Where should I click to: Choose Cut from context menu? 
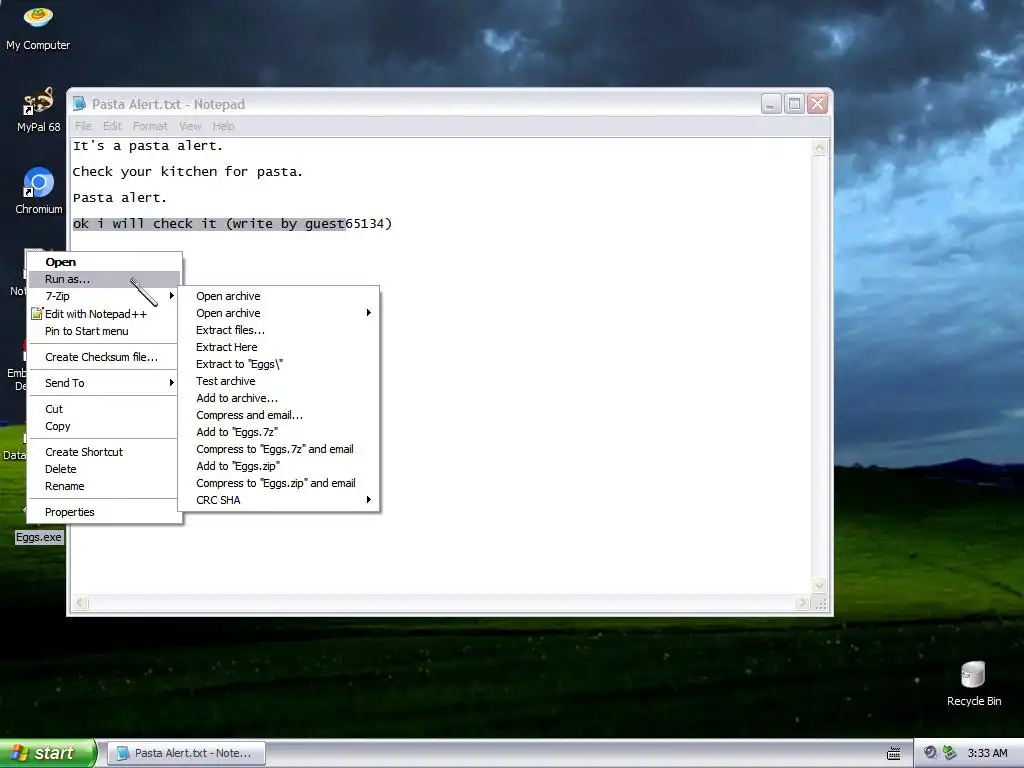[x=104, y=409]
